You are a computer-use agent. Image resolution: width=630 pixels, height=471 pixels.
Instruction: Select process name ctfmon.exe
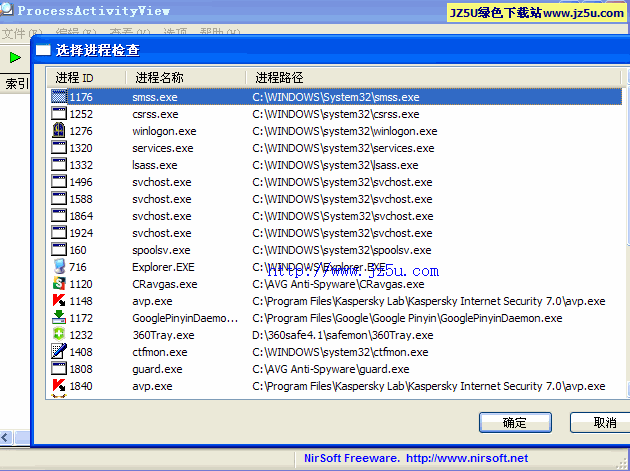pyautogui.click(x=160, y=352)
